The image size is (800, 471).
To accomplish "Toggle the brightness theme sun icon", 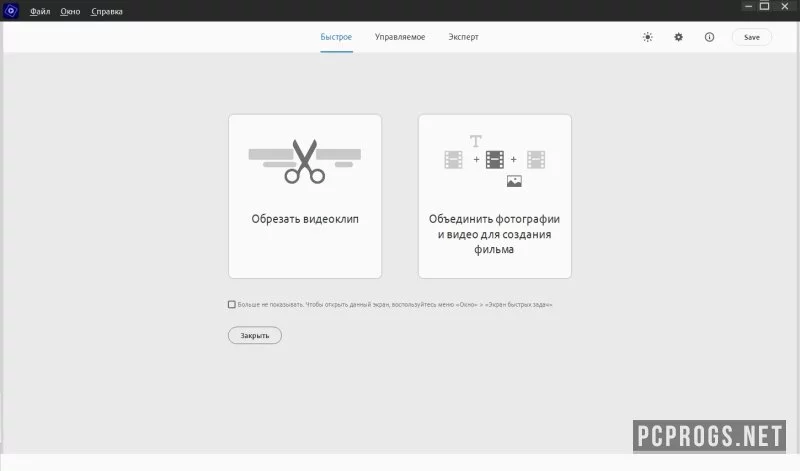I will (647, 37).
